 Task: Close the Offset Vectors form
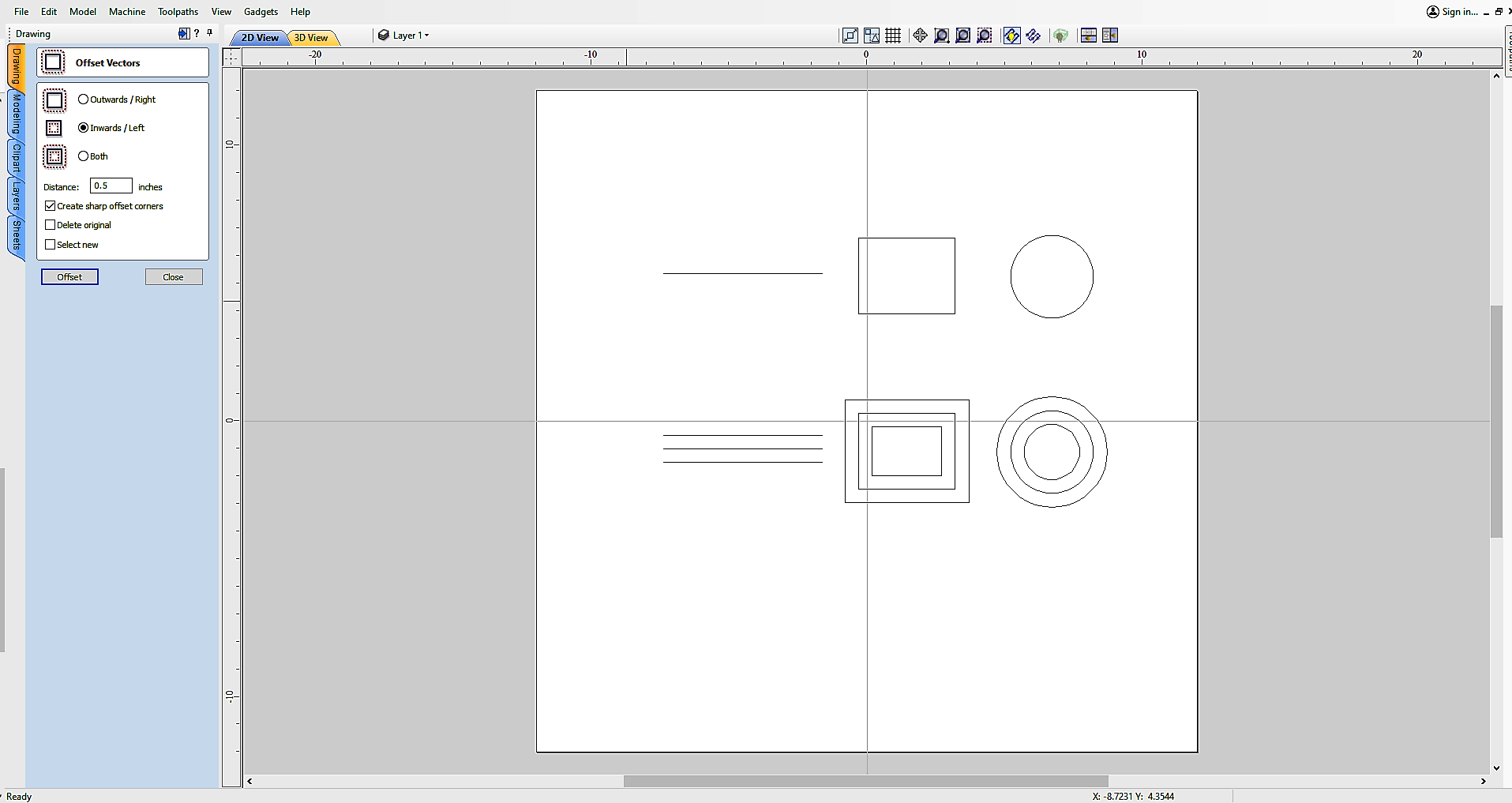pyautogui.click(x=173, y=276)
